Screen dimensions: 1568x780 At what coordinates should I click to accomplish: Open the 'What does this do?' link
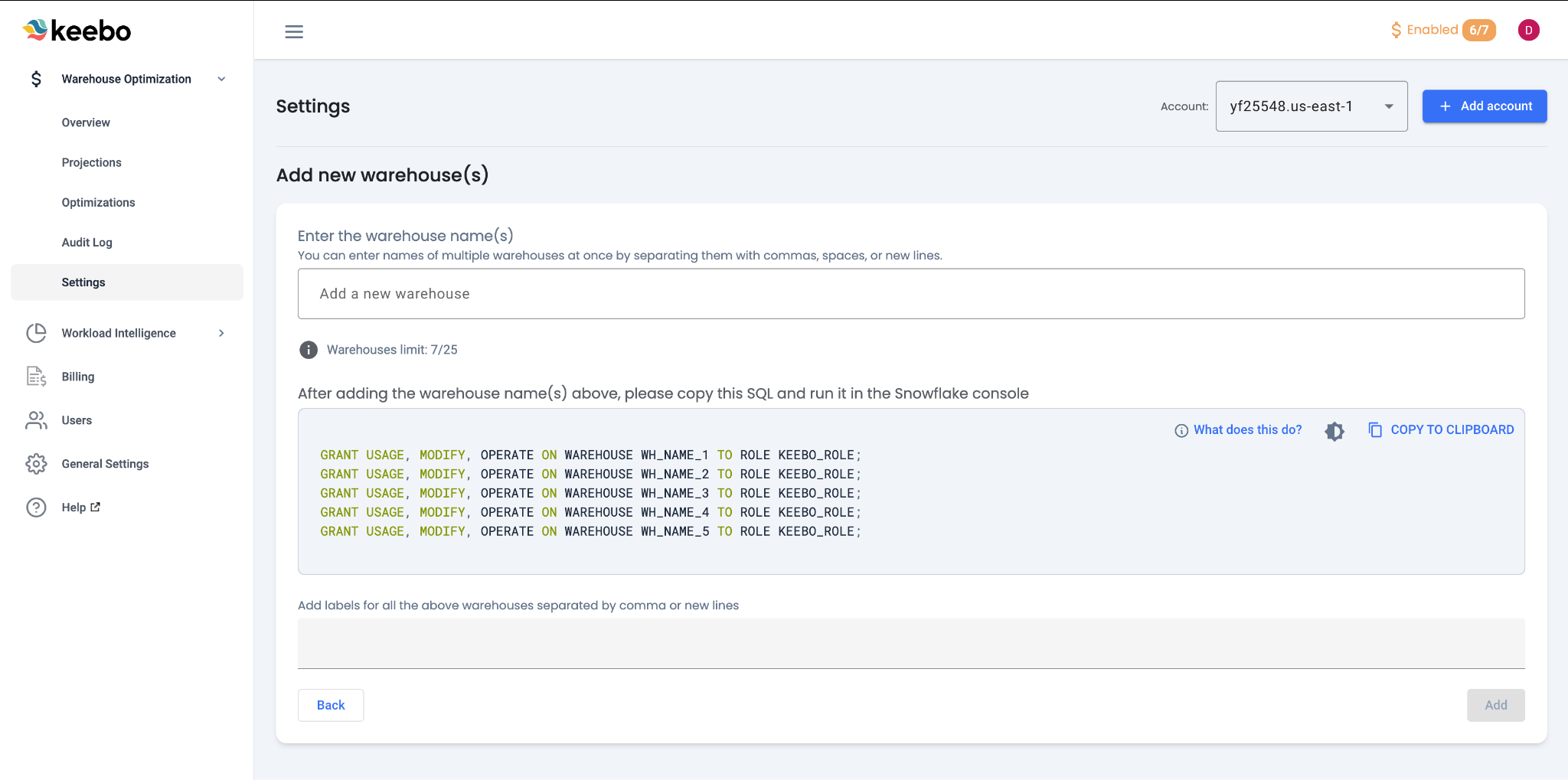pyautogui.click(x=1238, y=430)
